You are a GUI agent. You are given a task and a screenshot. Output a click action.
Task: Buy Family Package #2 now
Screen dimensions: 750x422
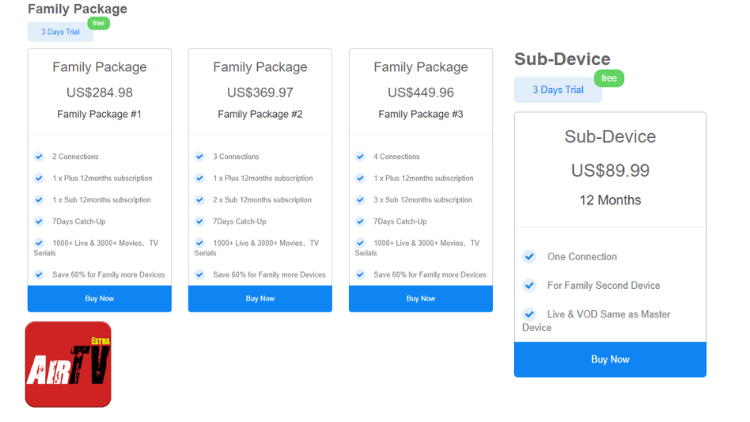pos(260,299)
